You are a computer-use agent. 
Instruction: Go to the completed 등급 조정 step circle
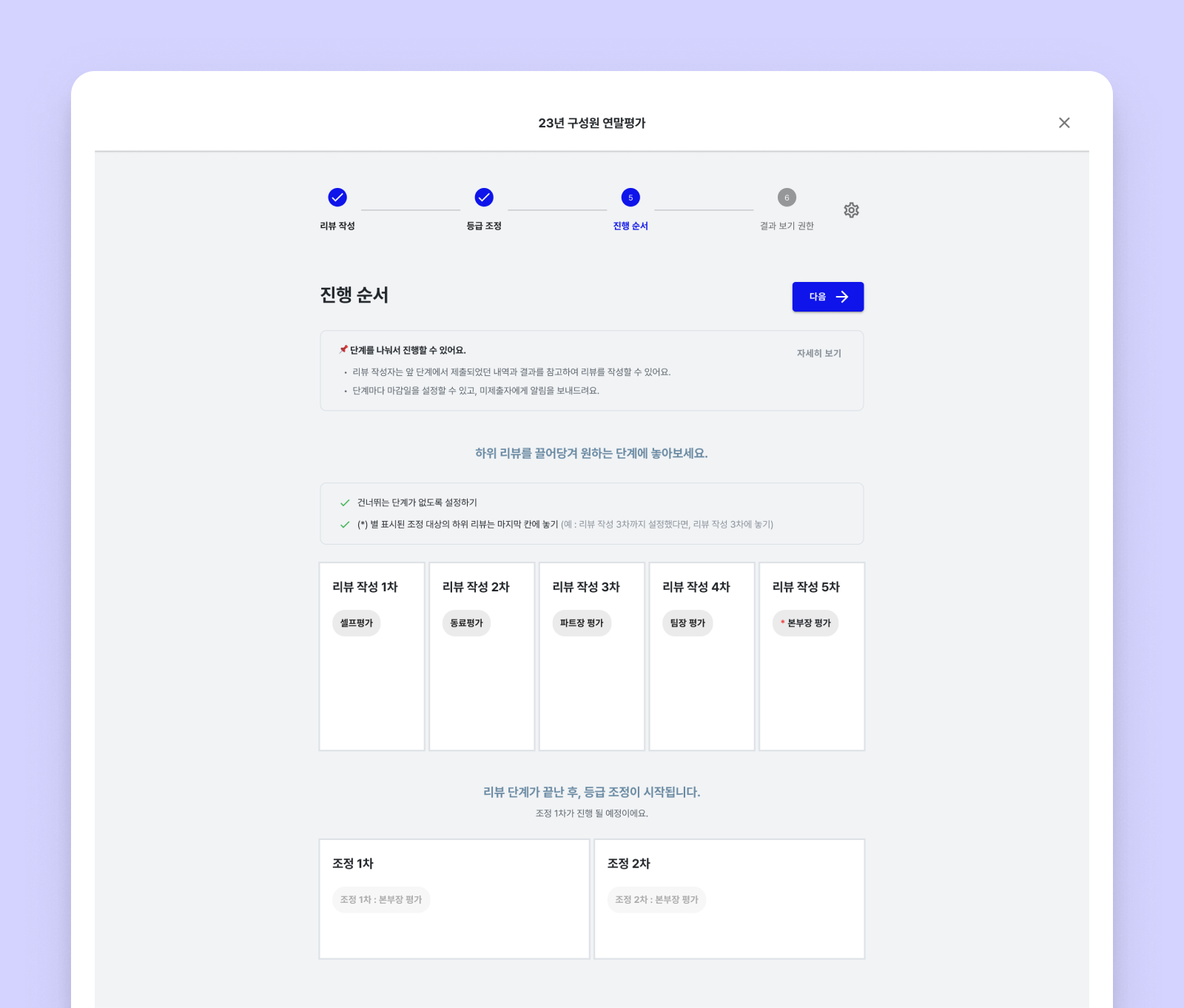tap(484, 198)
